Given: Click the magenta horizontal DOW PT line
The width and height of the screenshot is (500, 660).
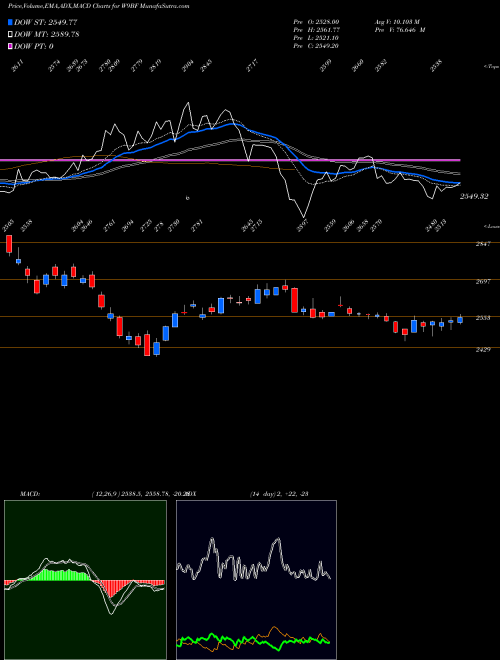Looking at the screenshot, I should [x=230, y=160].
